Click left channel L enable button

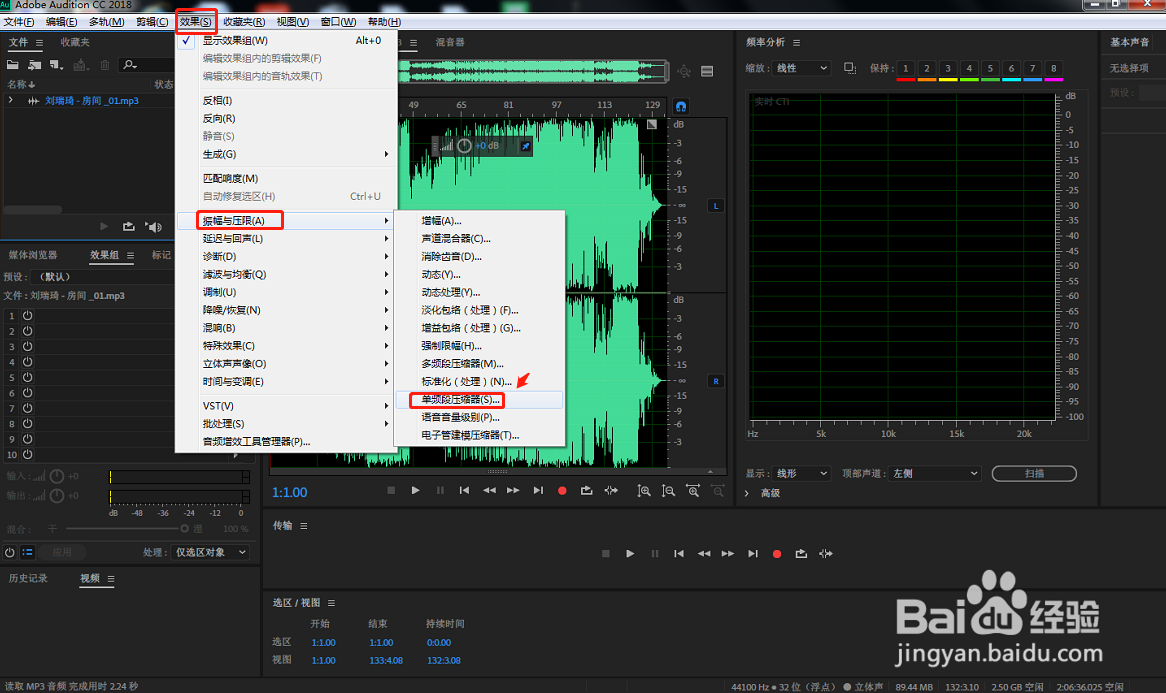click(x=716, y=206)
